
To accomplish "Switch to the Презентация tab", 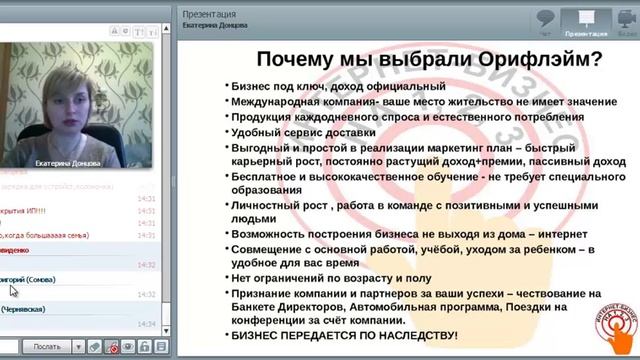I will click(x=586, y=23).
